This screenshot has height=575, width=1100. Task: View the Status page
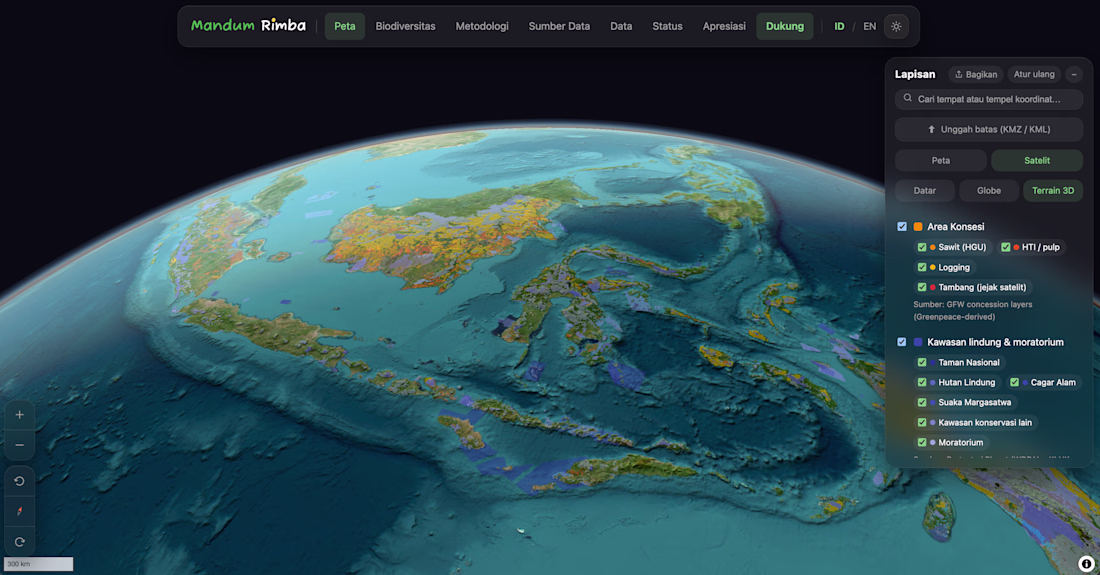coord(667,26)
